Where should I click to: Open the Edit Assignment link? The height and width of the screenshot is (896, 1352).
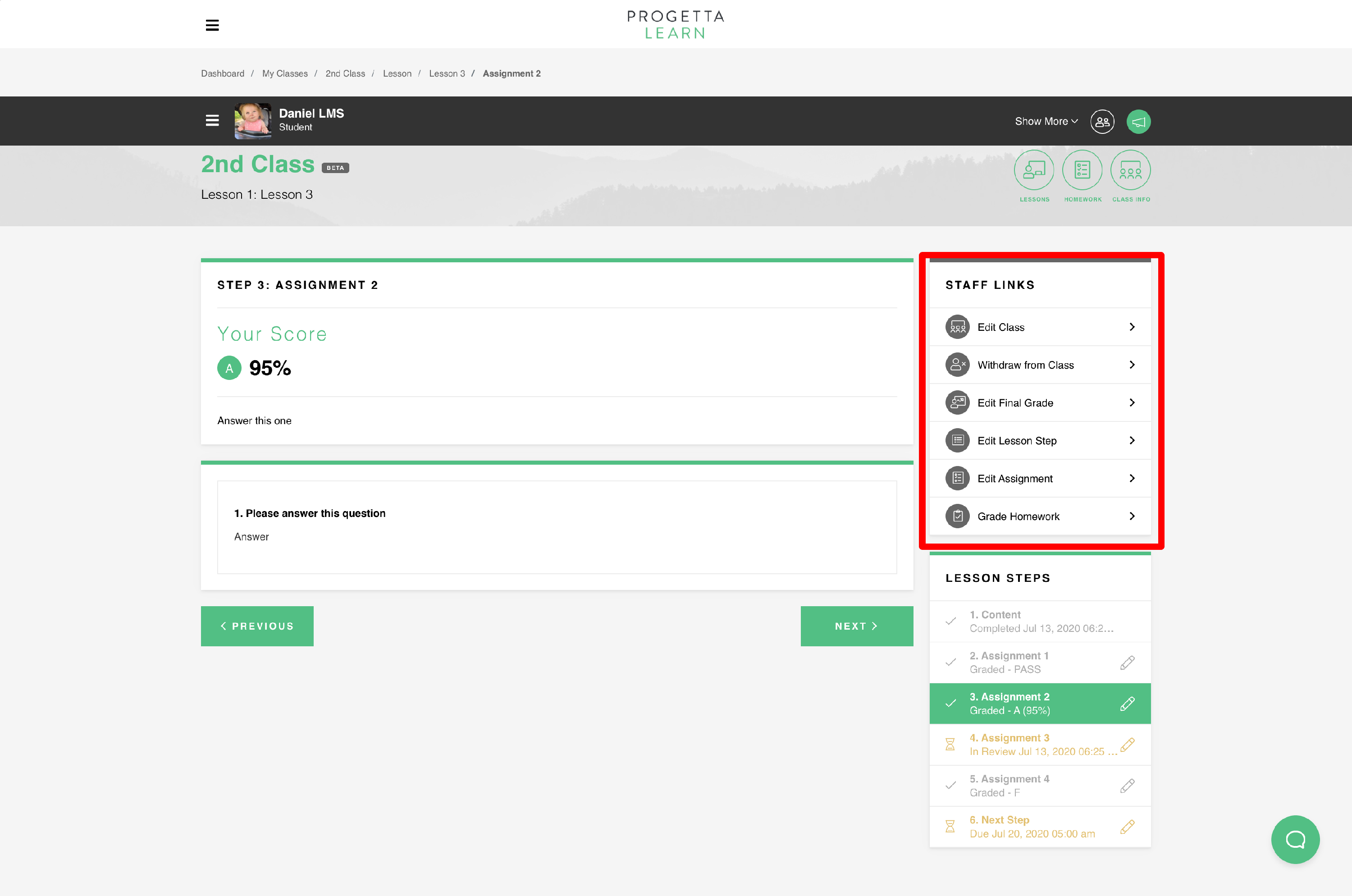click(x=1040, y=478)
